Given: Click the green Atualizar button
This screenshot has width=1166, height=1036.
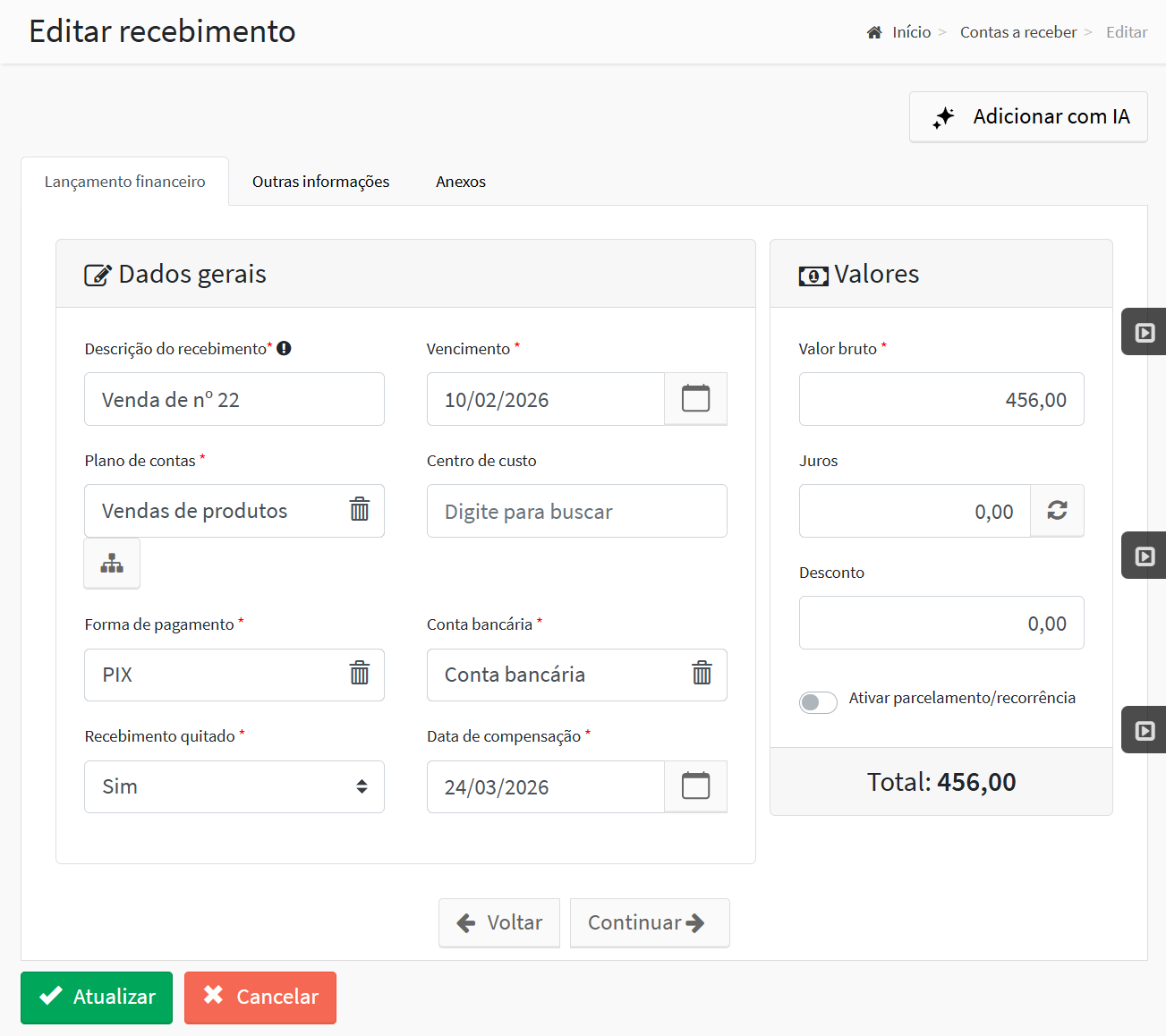Looking at the screenshot, I should pos(97,997).
